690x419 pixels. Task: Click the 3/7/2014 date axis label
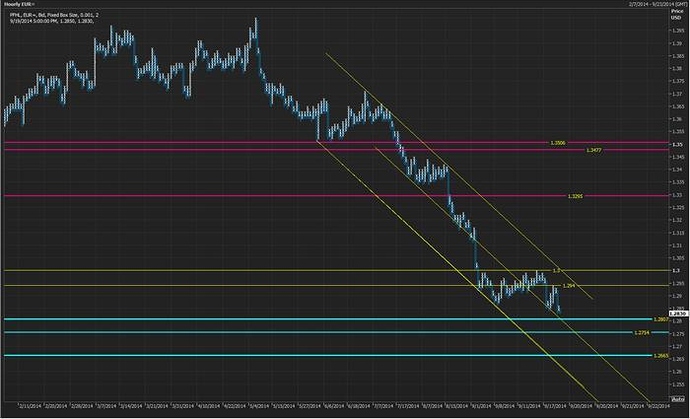pyautogui.click(x=106, y=404)
